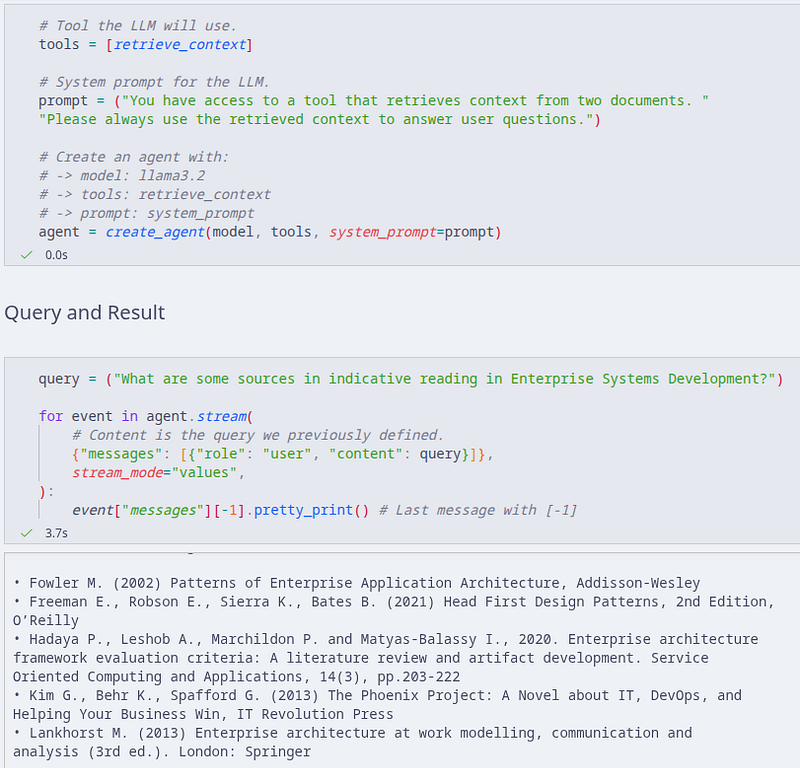Viewport: 800px width, 768px height.
Task: Click the comment '# -> prompt: system_prompt'
Action: tap(146, 213)
